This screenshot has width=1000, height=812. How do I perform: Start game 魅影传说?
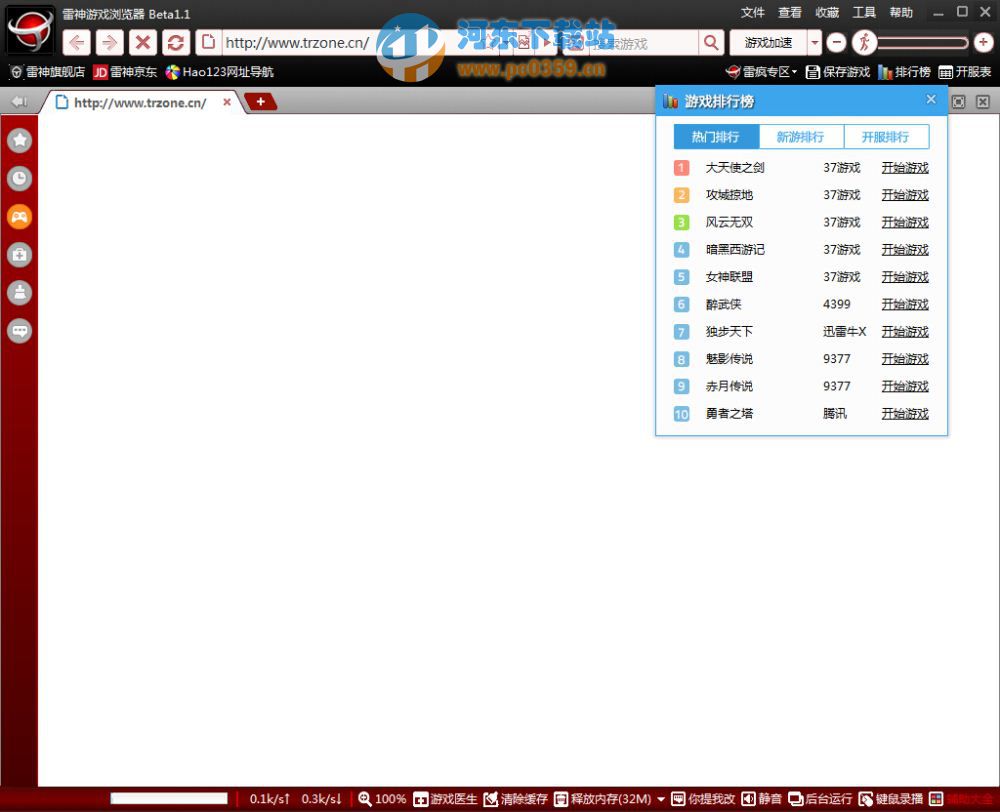coord(905,360)
